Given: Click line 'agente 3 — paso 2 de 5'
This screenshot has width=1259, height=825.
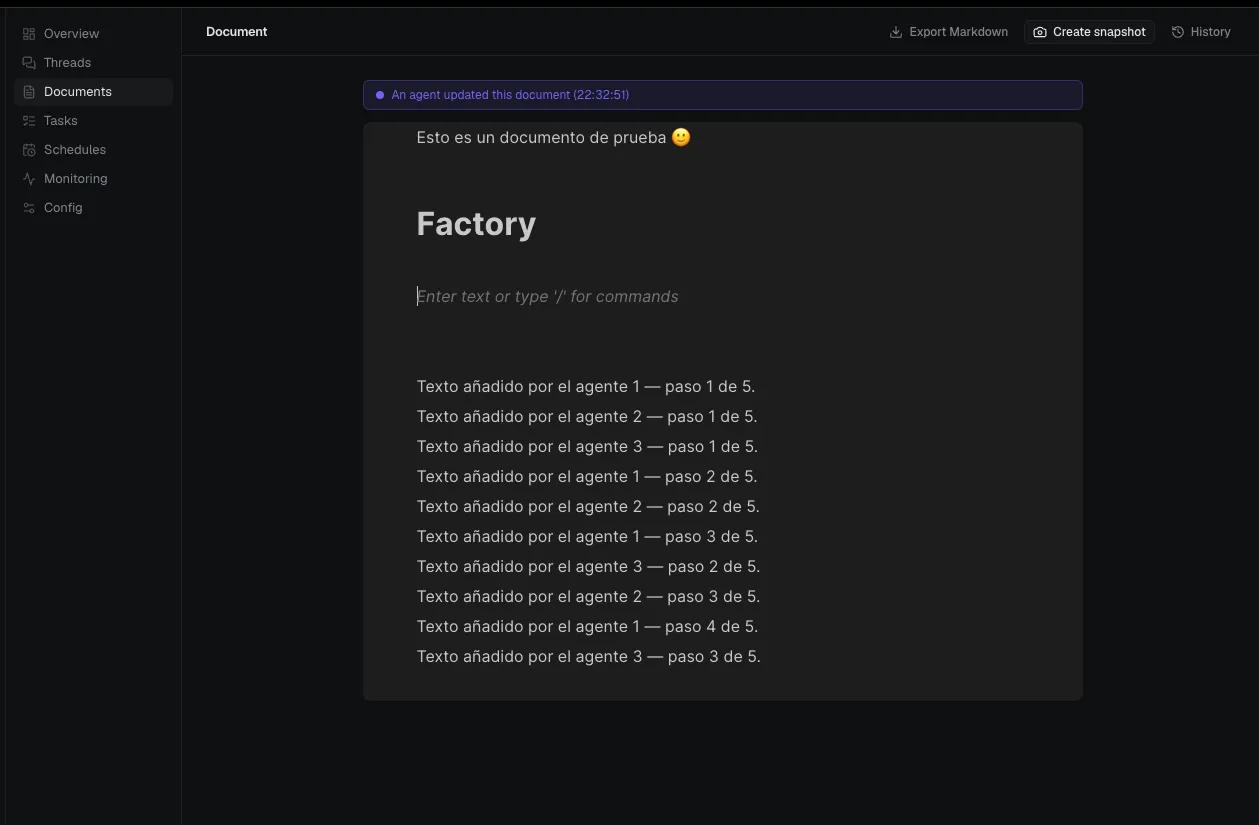Looking at the screenshot, I should point(588,567).
